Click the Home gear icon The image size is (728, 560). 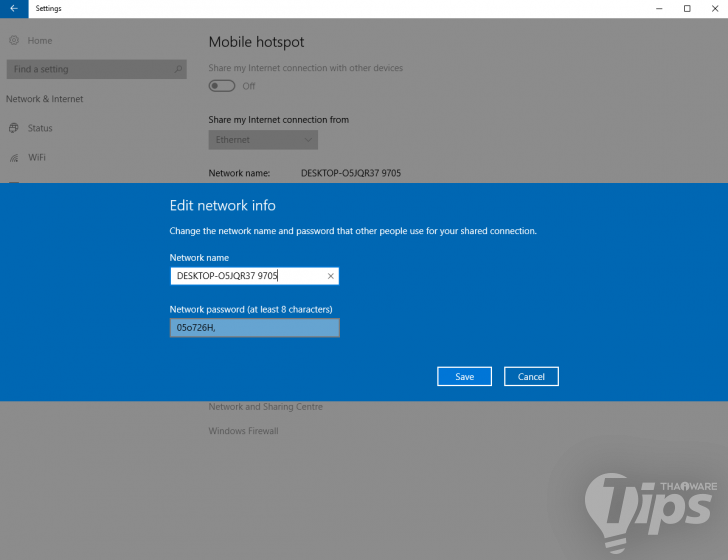14,41
